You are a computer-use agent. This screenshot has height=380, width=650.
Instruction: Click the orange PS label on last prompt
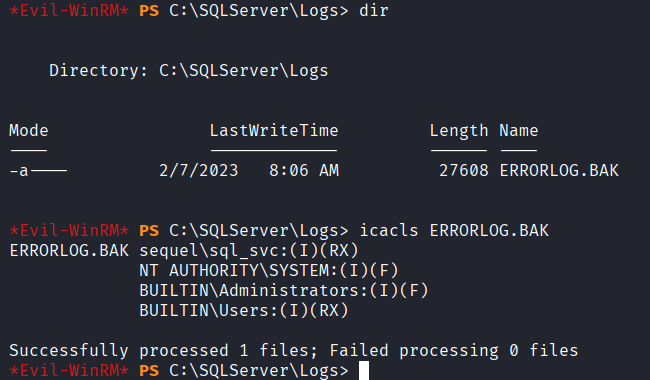point(149,370)
